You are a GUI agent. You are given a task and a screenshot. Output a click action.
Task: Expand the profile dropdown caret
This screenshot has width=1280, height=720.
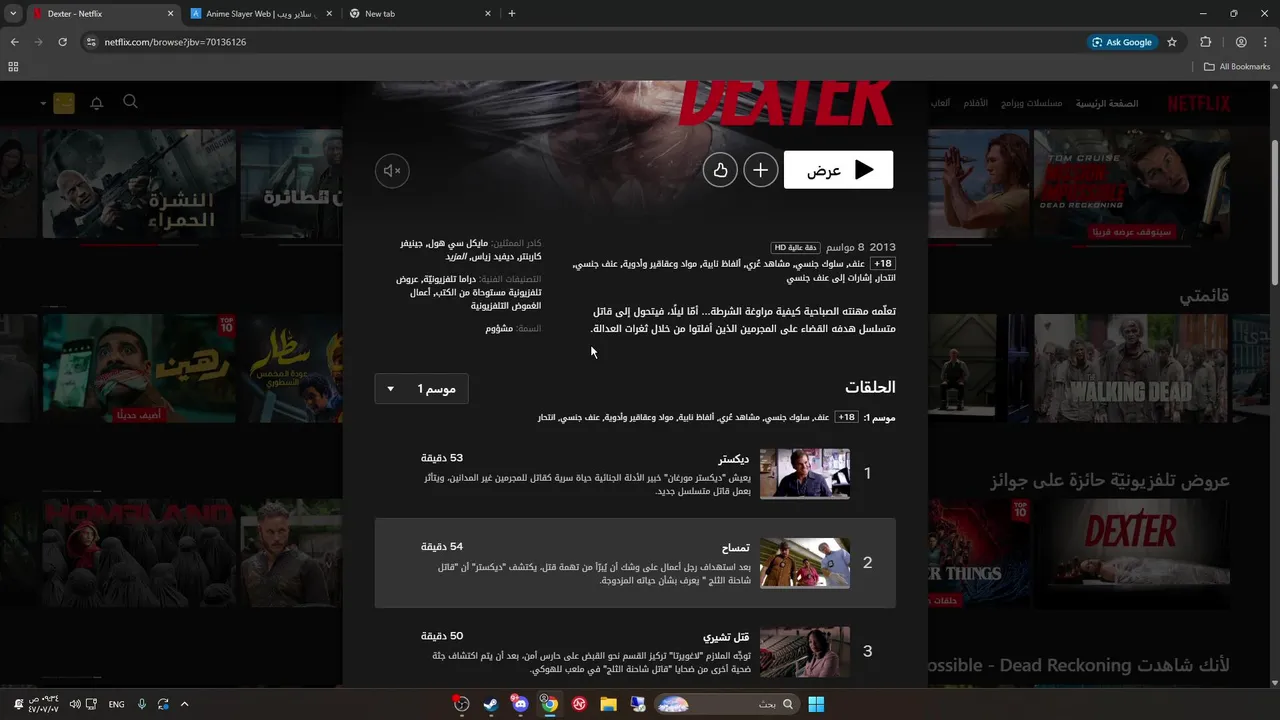coord(44,103)
